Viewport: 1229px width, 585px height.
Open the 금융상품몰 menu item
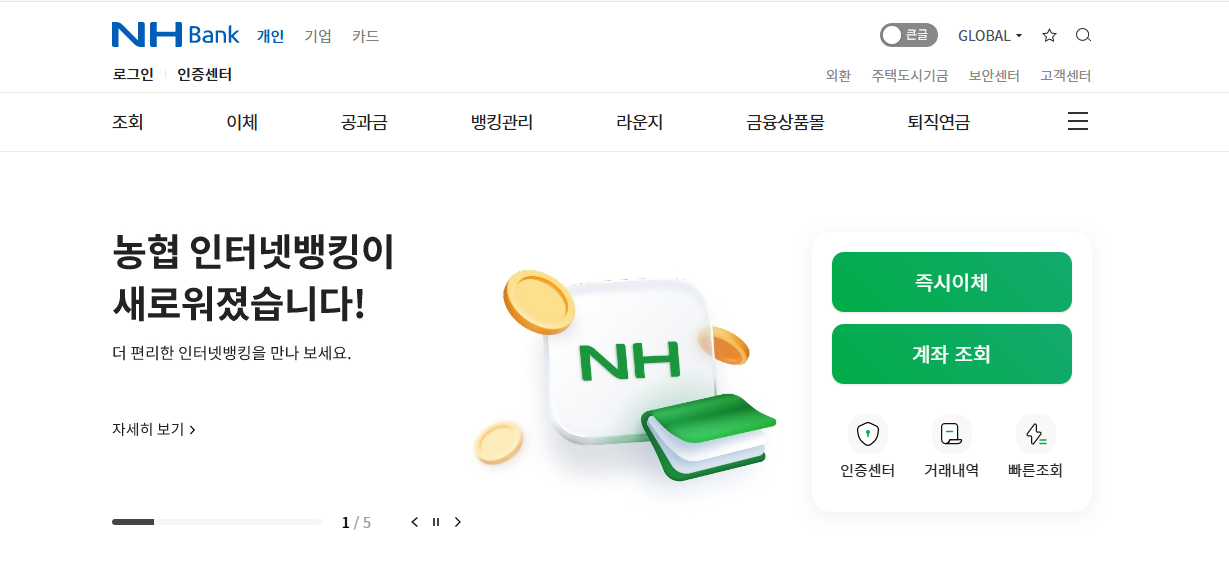pos(785,122)
